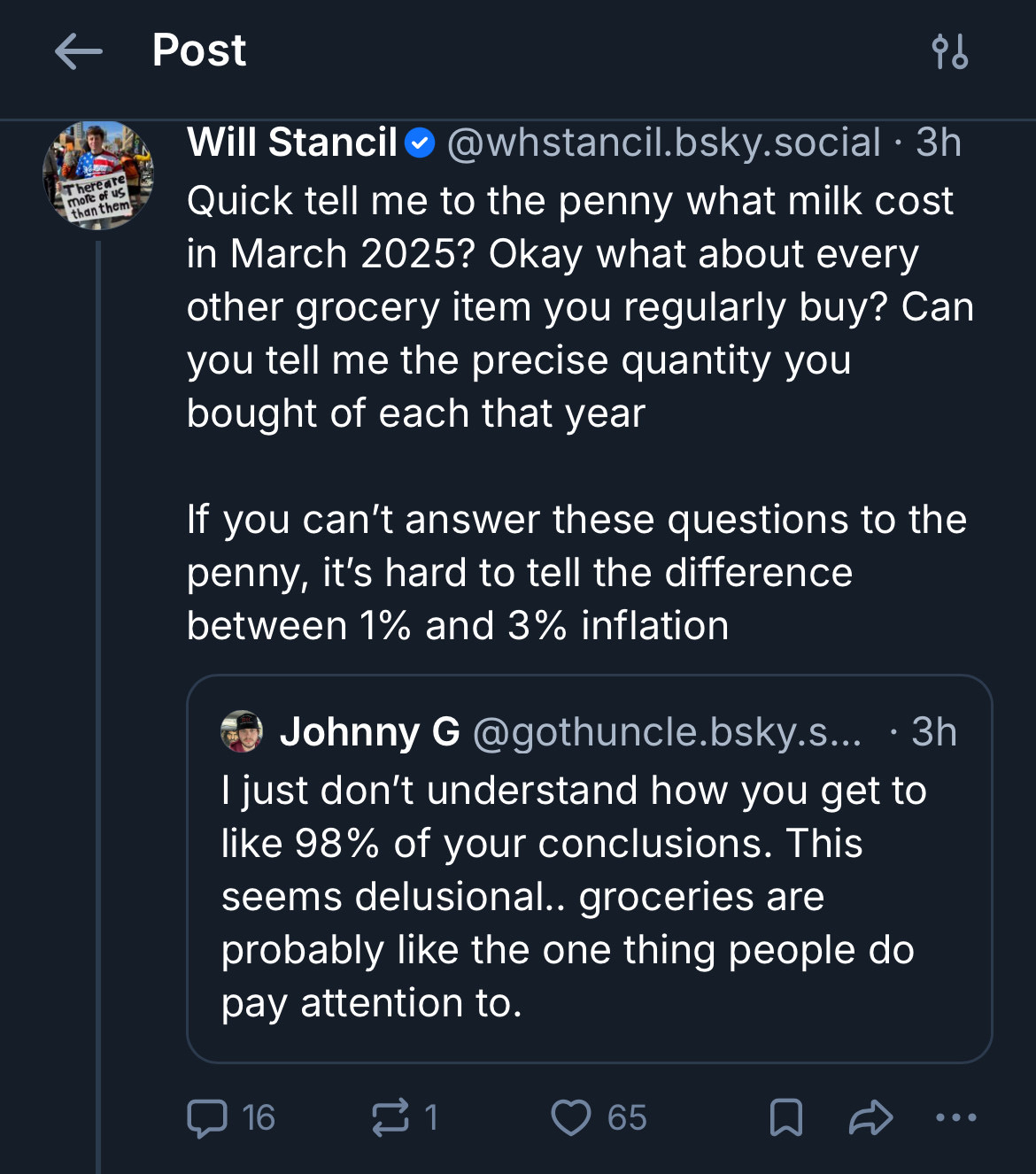Open thread display settings icon
1036x1174 pixels.
pos(950,51)
